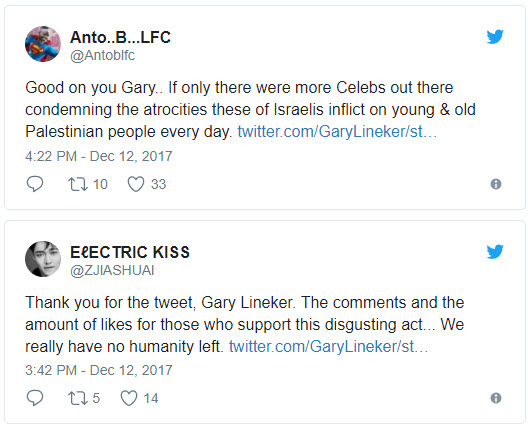This screenshot has width=528, height=425.
Task: Click Twitter bird logo on second tweet
Action: point(495,251)
